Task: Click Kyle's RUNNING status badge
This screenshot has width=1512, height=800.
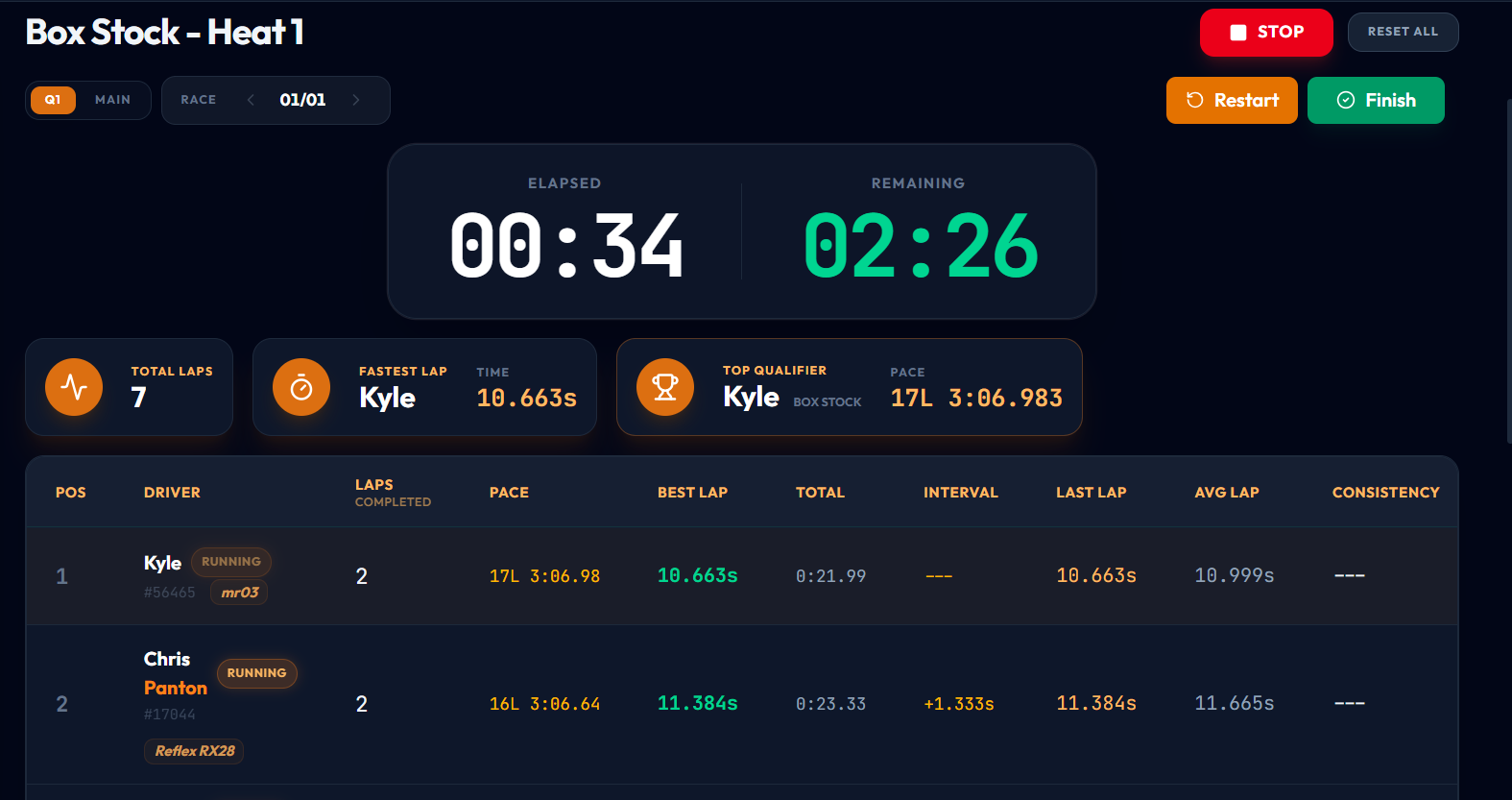Action: (231, 562)
